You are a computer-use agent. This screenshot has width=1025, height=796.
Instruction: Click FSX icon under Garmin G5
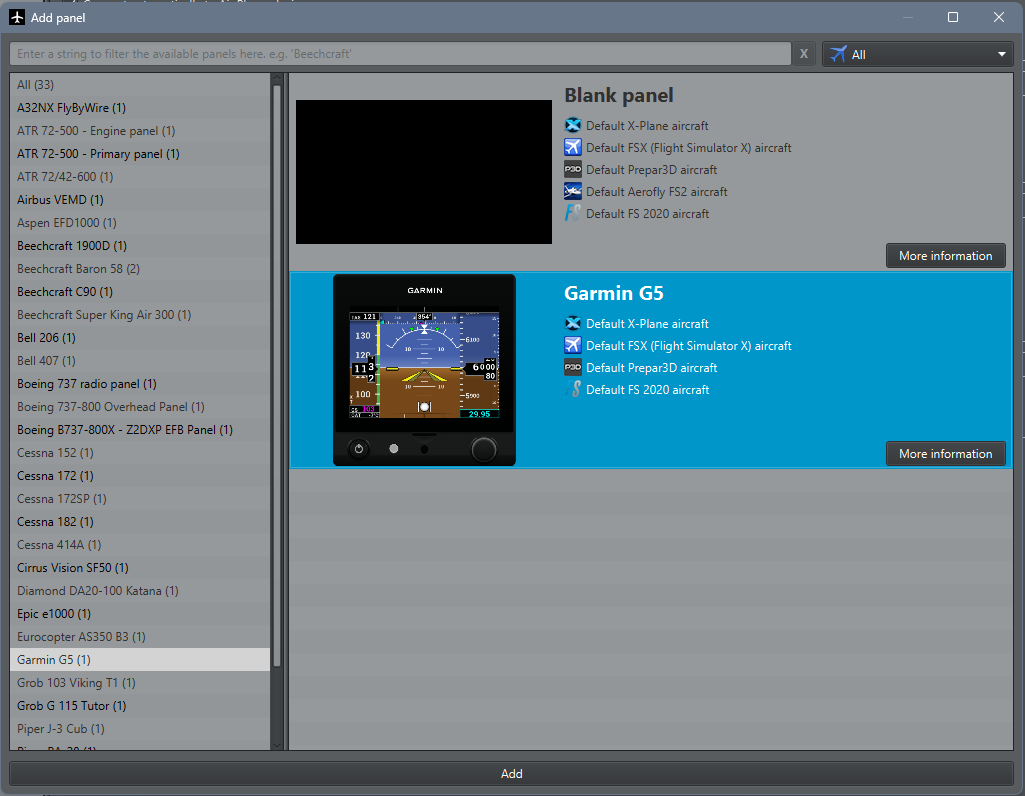(x=573, y=346)
